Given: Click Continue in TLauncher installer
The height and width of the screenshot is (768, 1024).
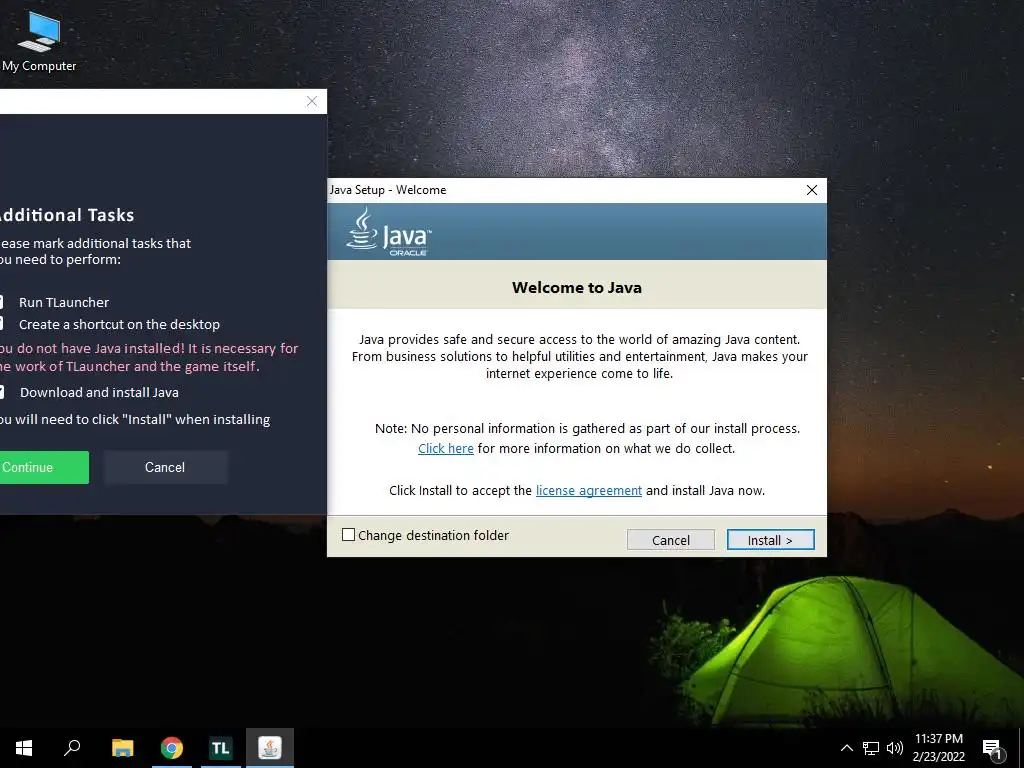Looking at the screenshot, I should [x=43, y=467].
